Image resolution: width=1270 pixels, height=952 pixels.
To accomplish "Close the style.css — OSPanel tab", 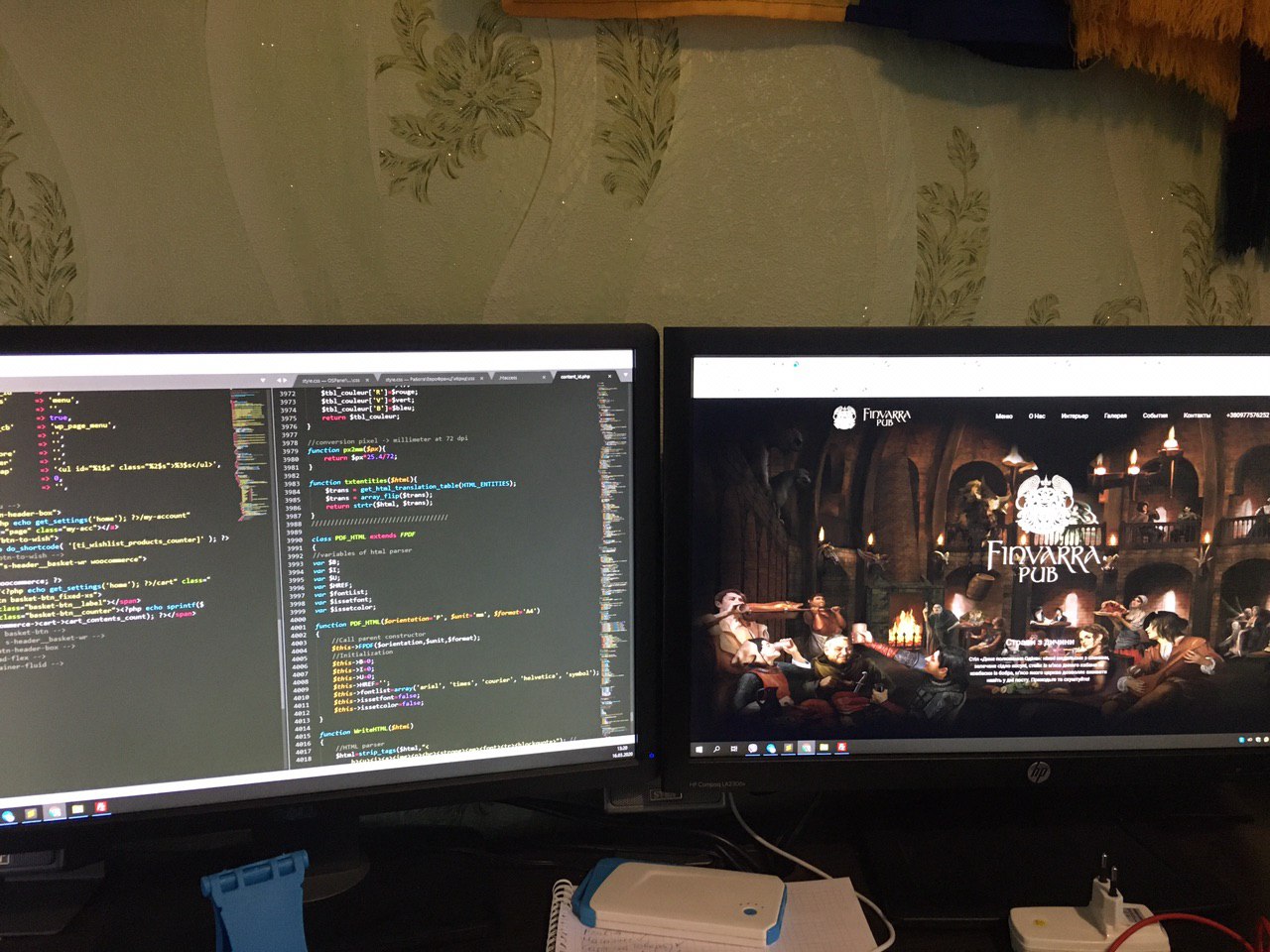I will 367,380.
